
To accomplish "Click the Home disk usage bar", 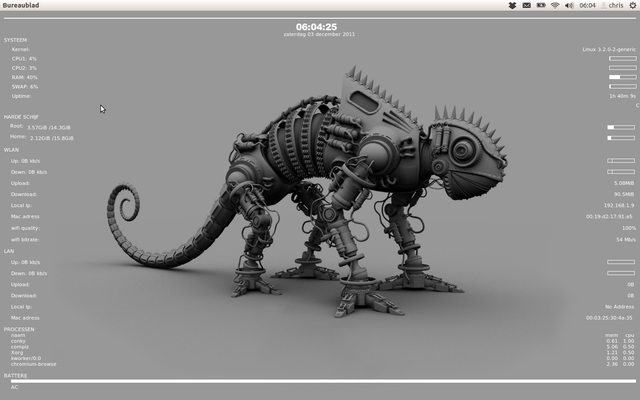I will tap(621, 138).
